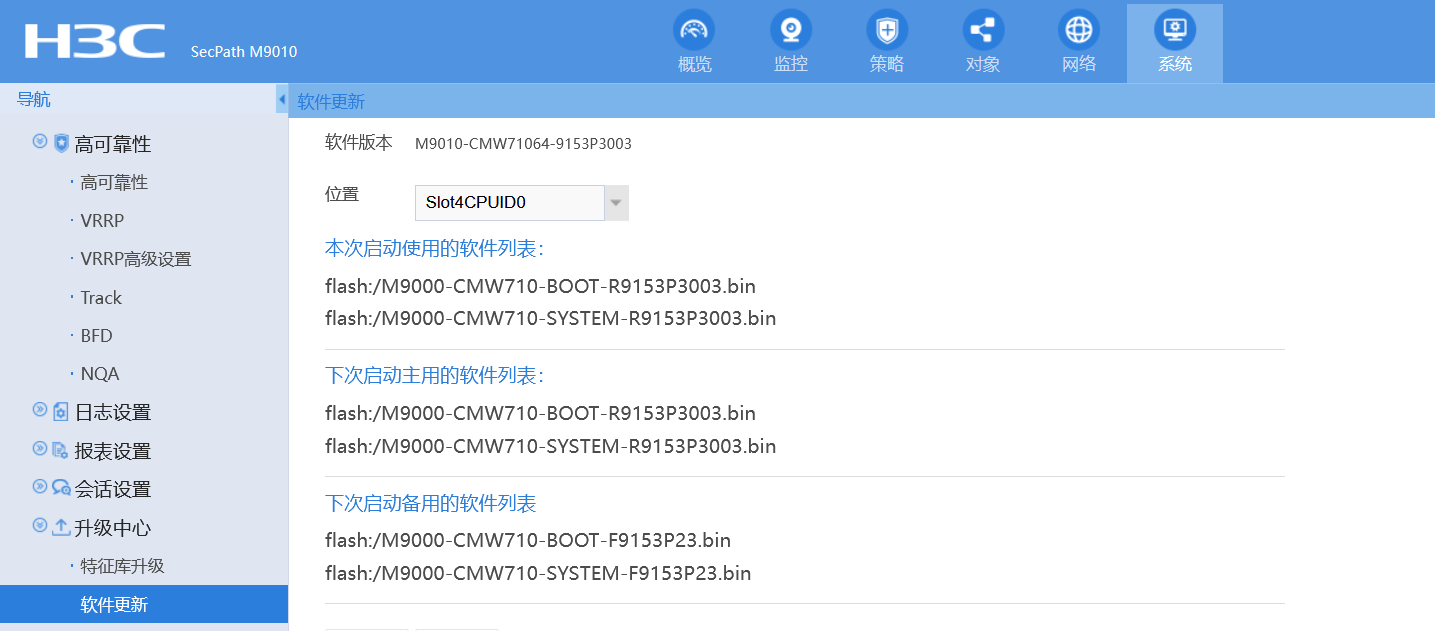Image resolution: width=1435 pixels, height=631 pixels.
Task: Open the 位置 dropdown arrow
Action: pos(617,203)
